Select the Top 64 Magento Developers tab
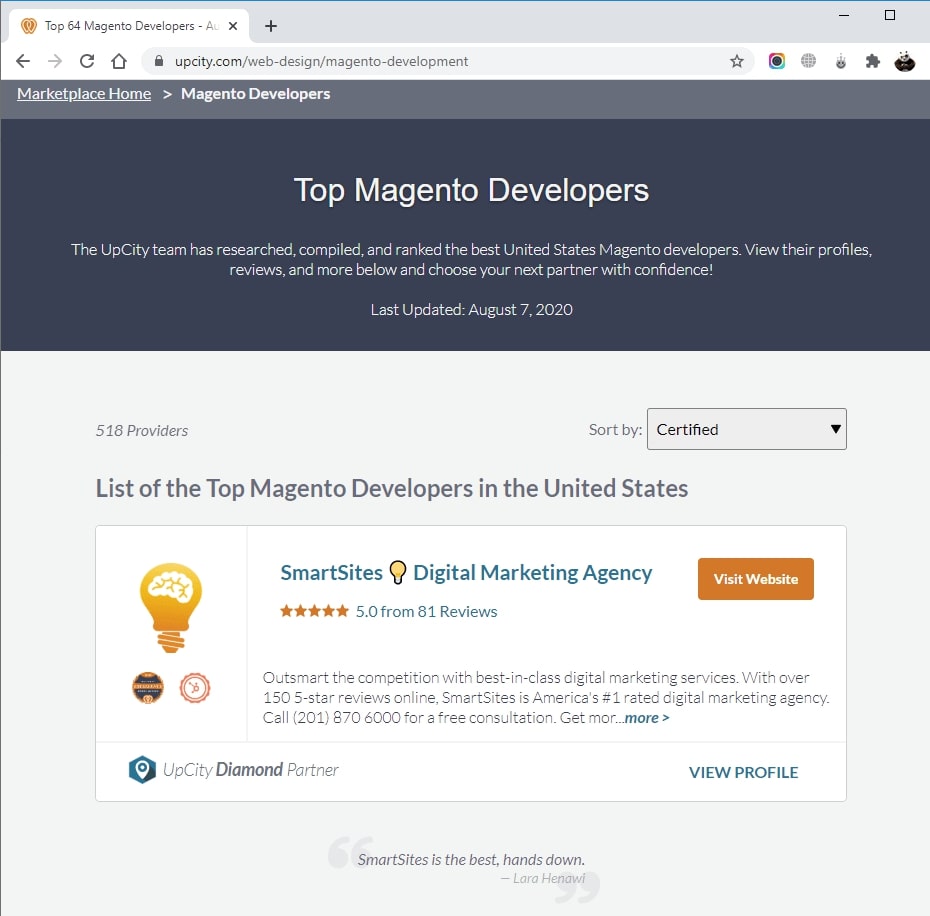Image resolution: width=930 pixels, height=916 pixels. [x=129, y=26]
